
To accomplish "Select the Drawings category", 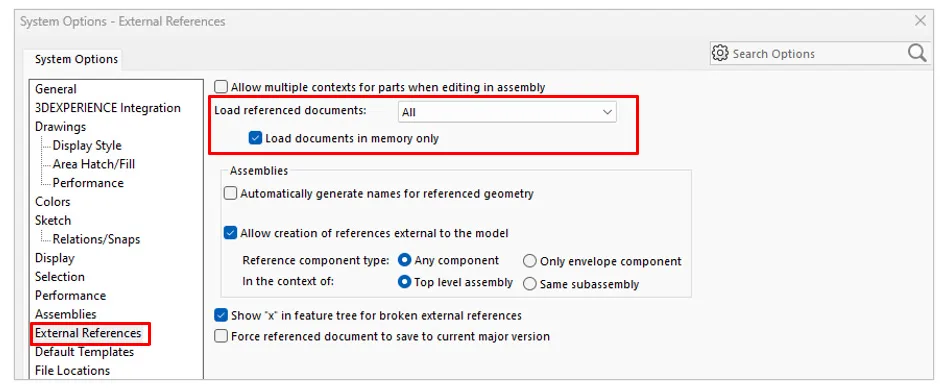I will point(60,127).
